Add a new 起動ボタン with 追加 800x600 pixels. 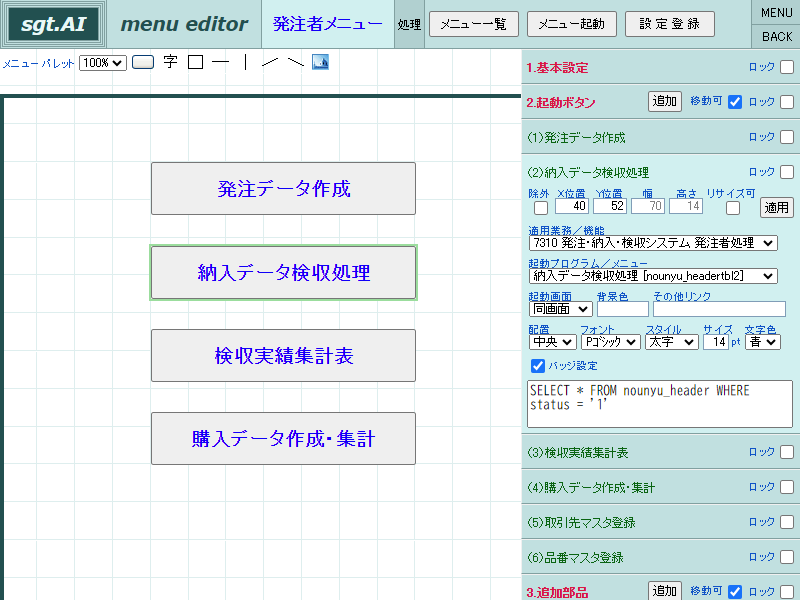coord(664,101)
